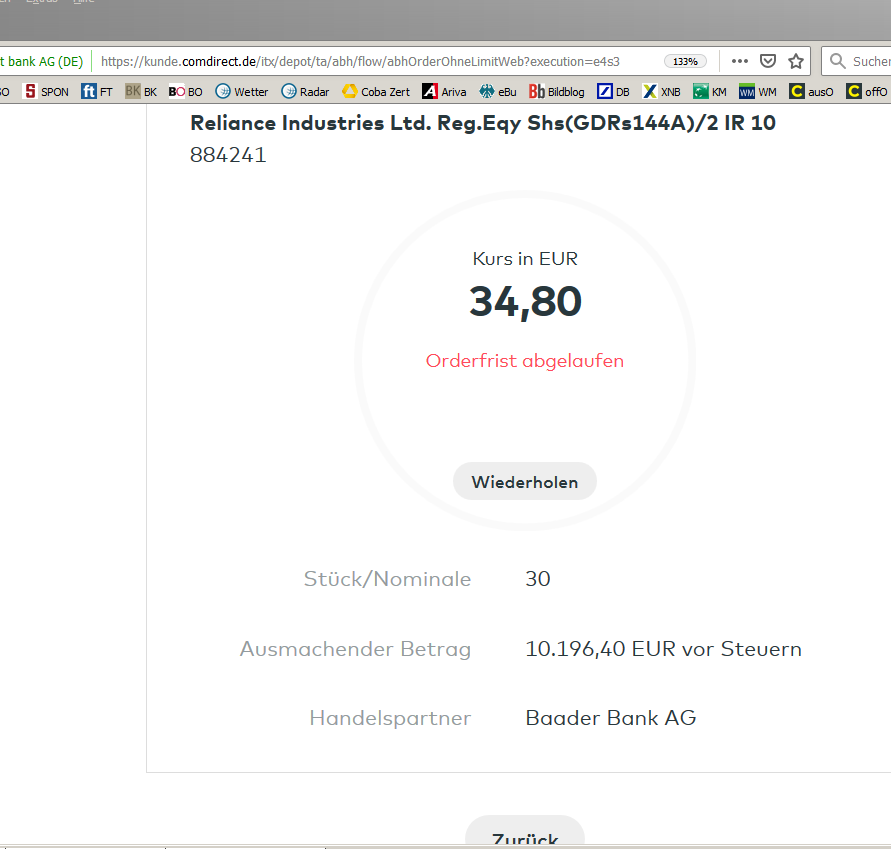This screenshot has height=849, width=891.
Task: Open page actions three-dot menu
Action: coord(740,61)
